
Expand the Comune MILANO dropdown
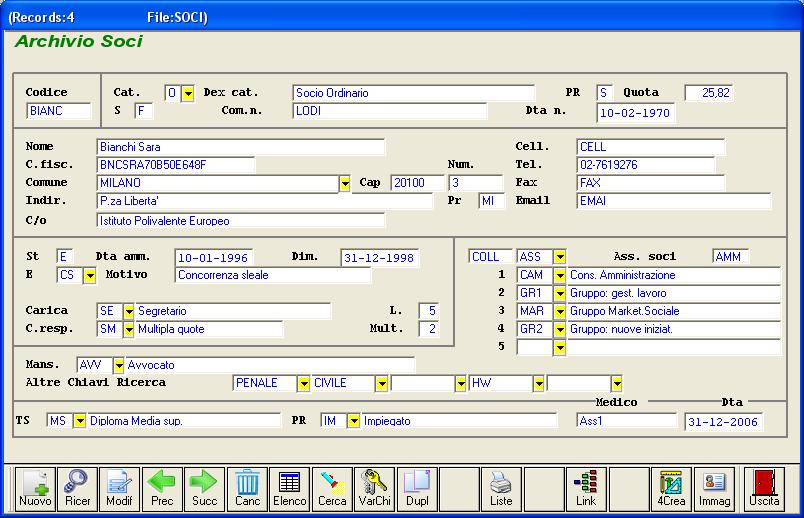pos(345,184)
